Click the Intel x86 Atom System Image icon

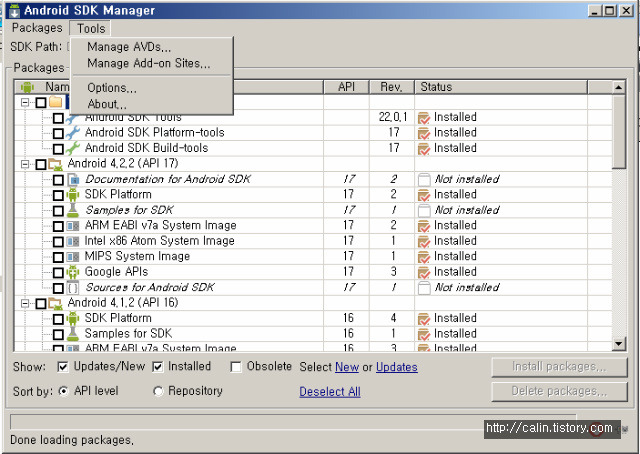73,241
